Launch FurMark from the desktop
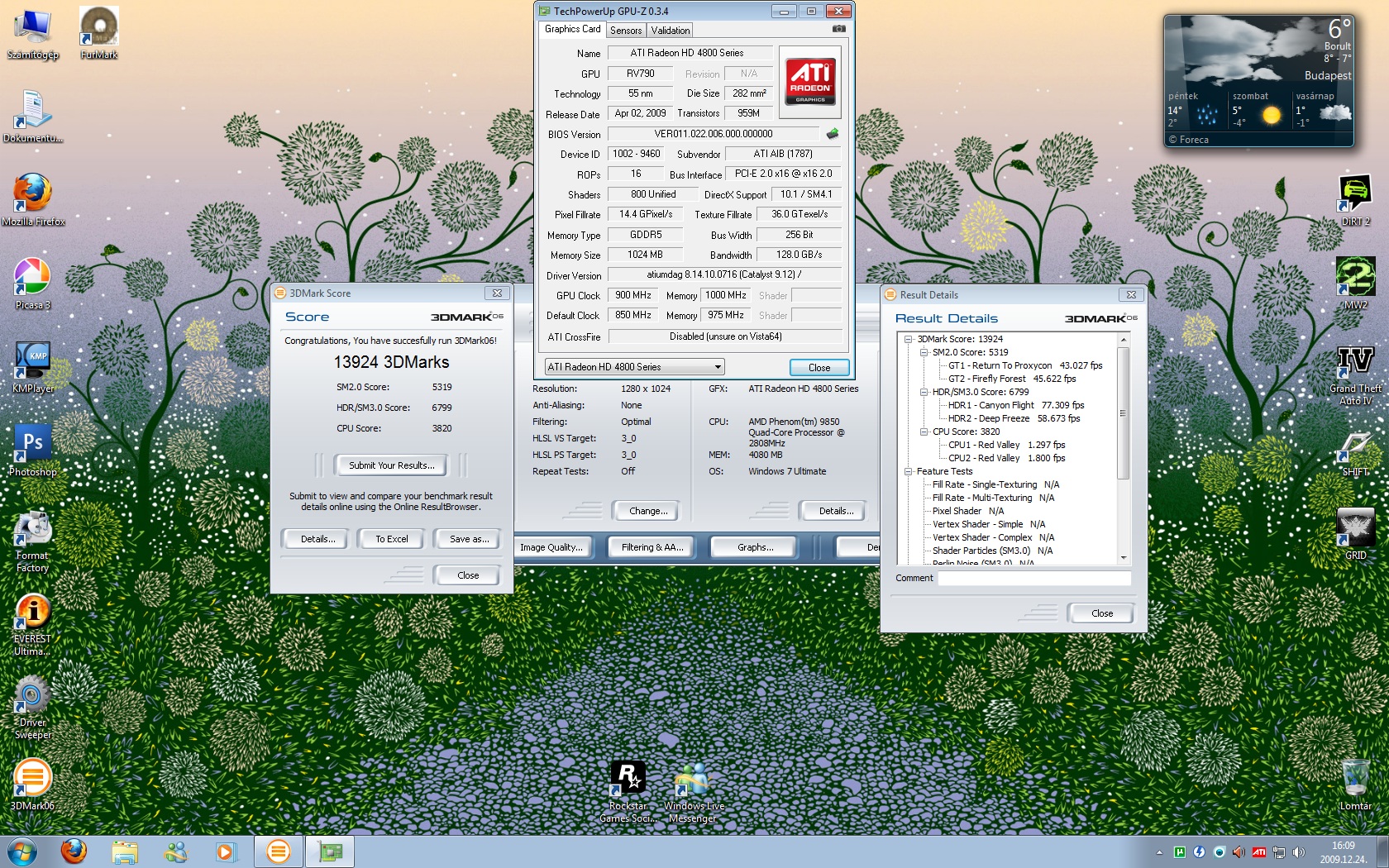 99,33
